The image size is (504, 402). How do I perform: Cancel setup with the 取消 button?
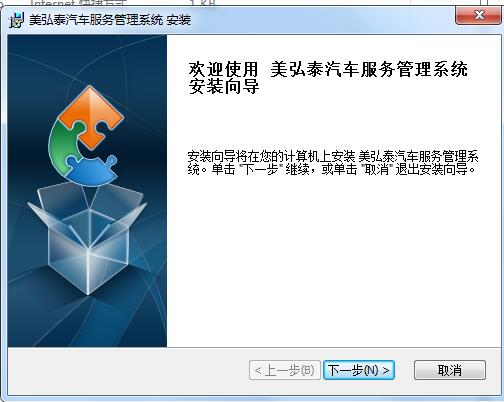[450, 370]
